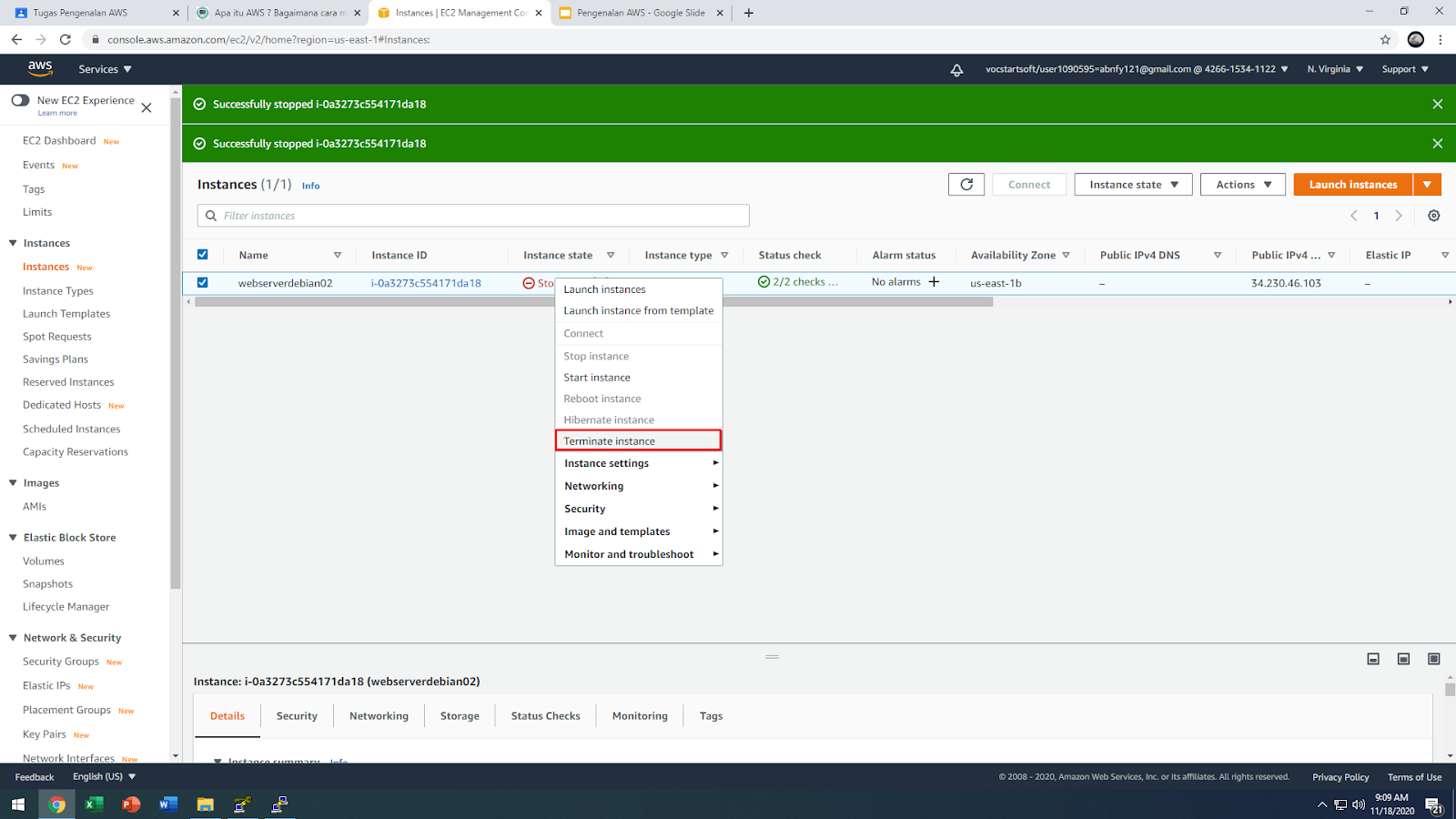Maximize details pane layout icon

pyautogui.click(x=1434, y=659)
